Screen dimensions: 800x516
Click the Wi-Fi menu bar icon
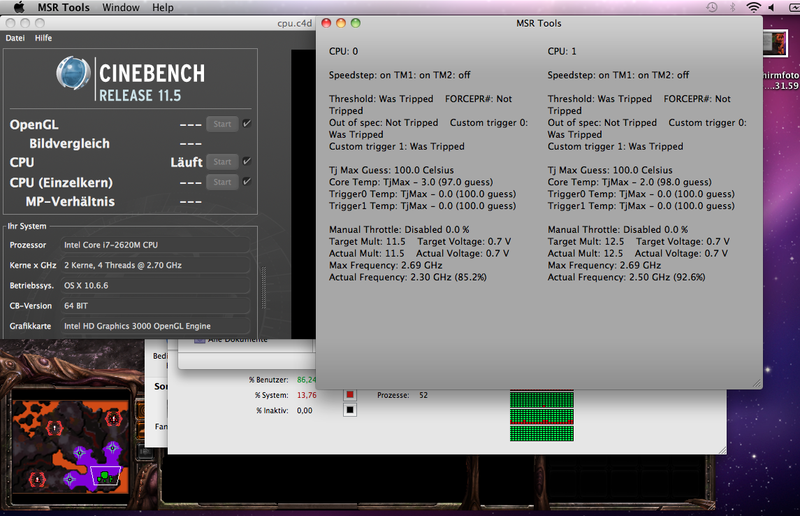click(x=753, y=7)
